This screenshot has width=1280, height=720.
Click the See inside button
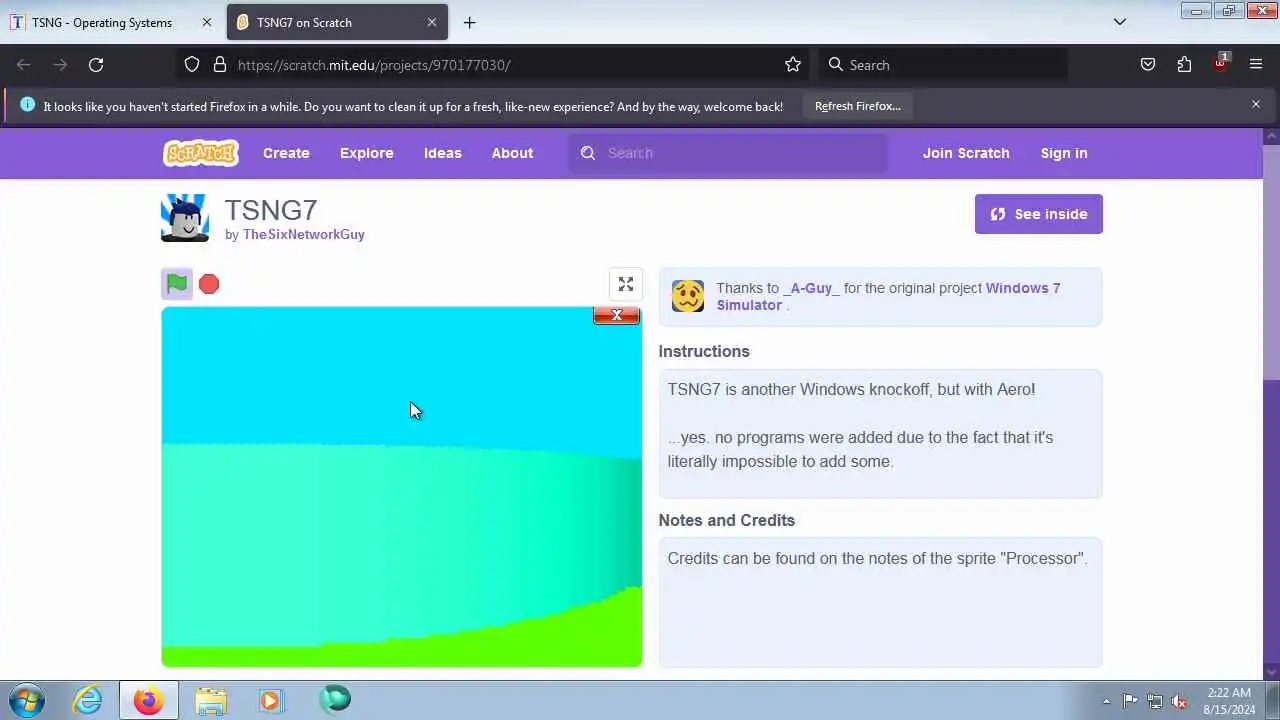coord(1039,214)
